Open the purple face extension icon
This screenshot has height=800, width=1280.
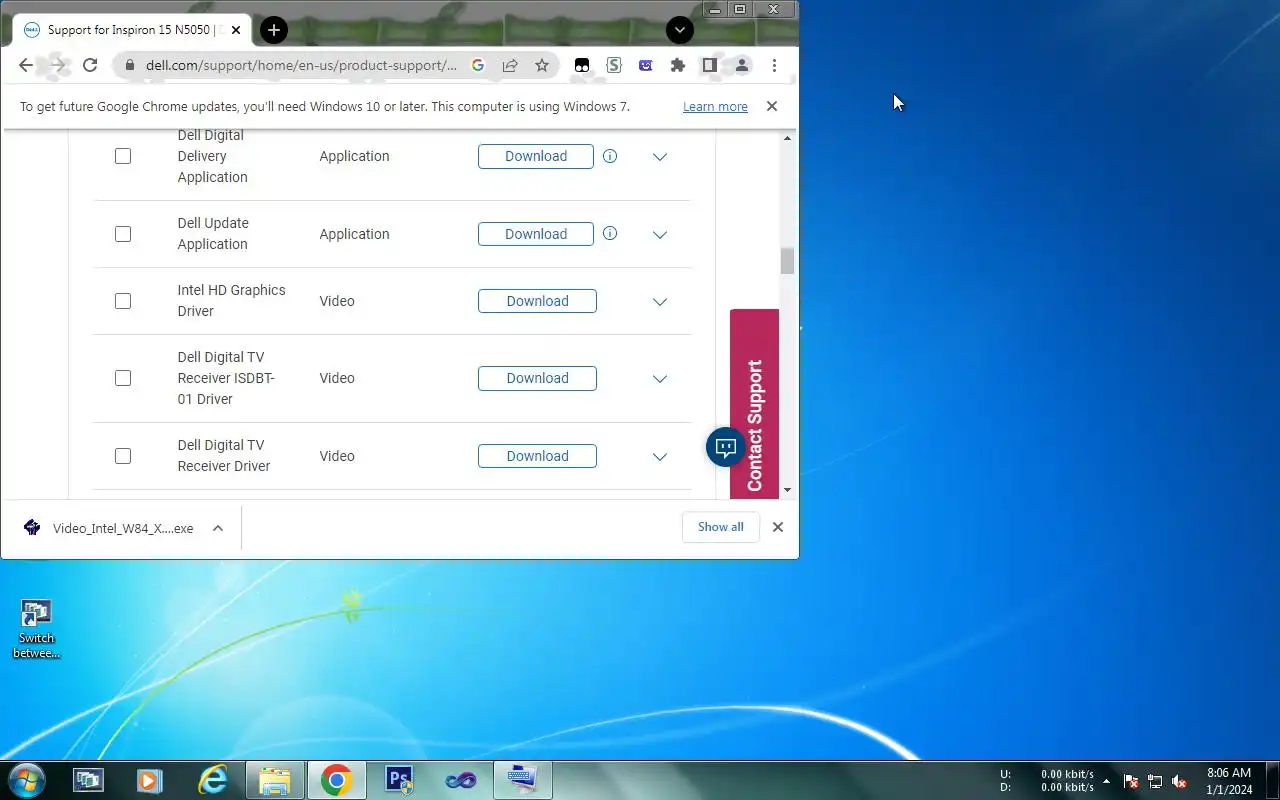pyautogui.click(x=646, y=65)
